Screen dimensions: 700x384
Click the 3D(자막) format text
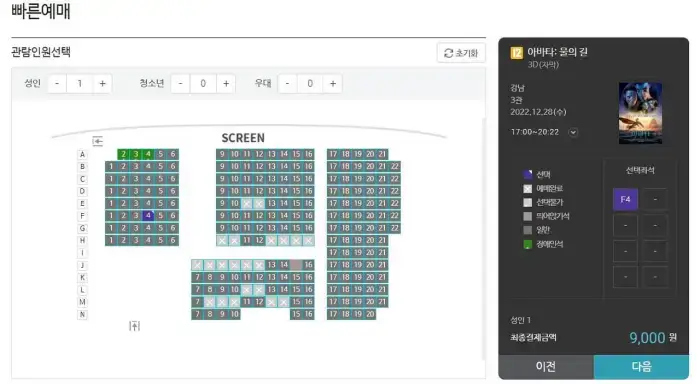543,65
